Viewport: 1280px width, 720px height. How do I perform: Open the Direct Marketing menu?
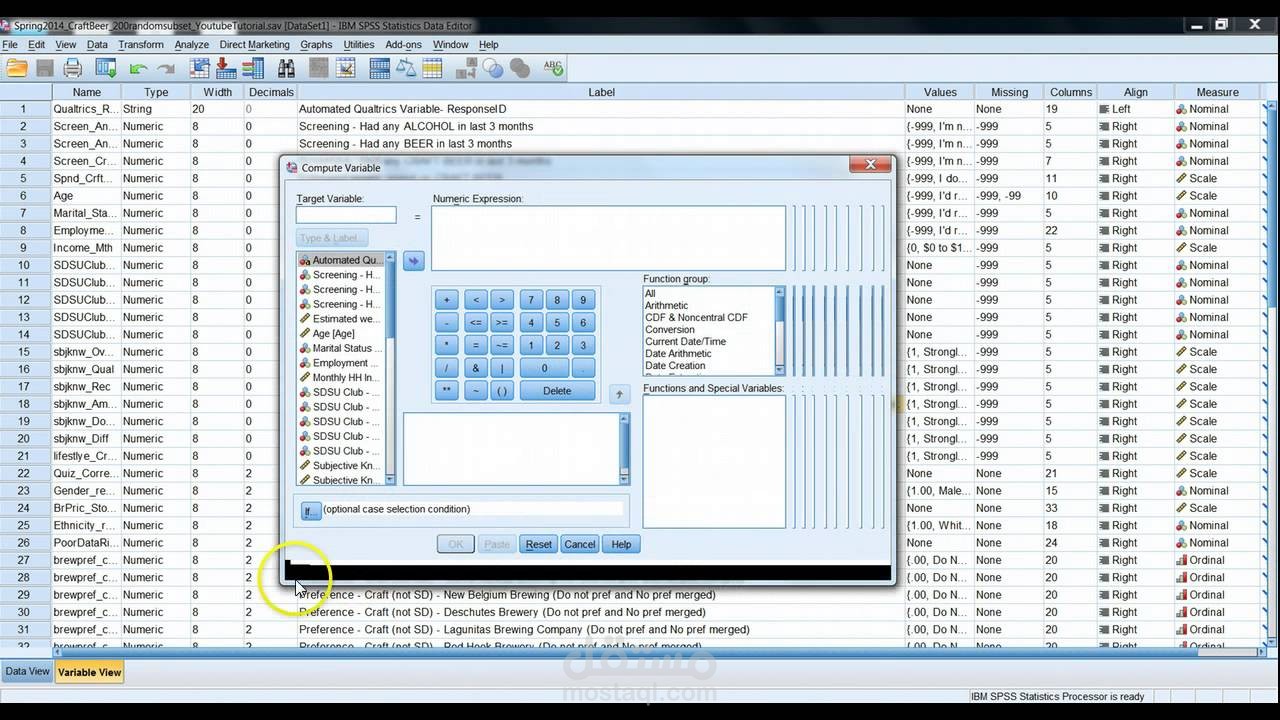pos(254,45)
